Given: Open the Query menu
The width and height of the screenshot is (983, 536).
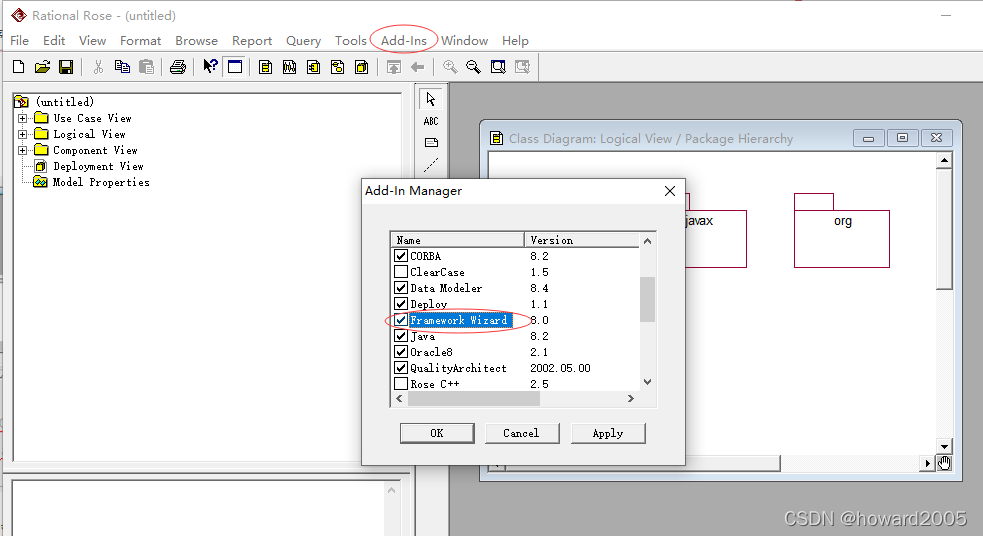Looking at the screenshot, I should pos(303,41).
